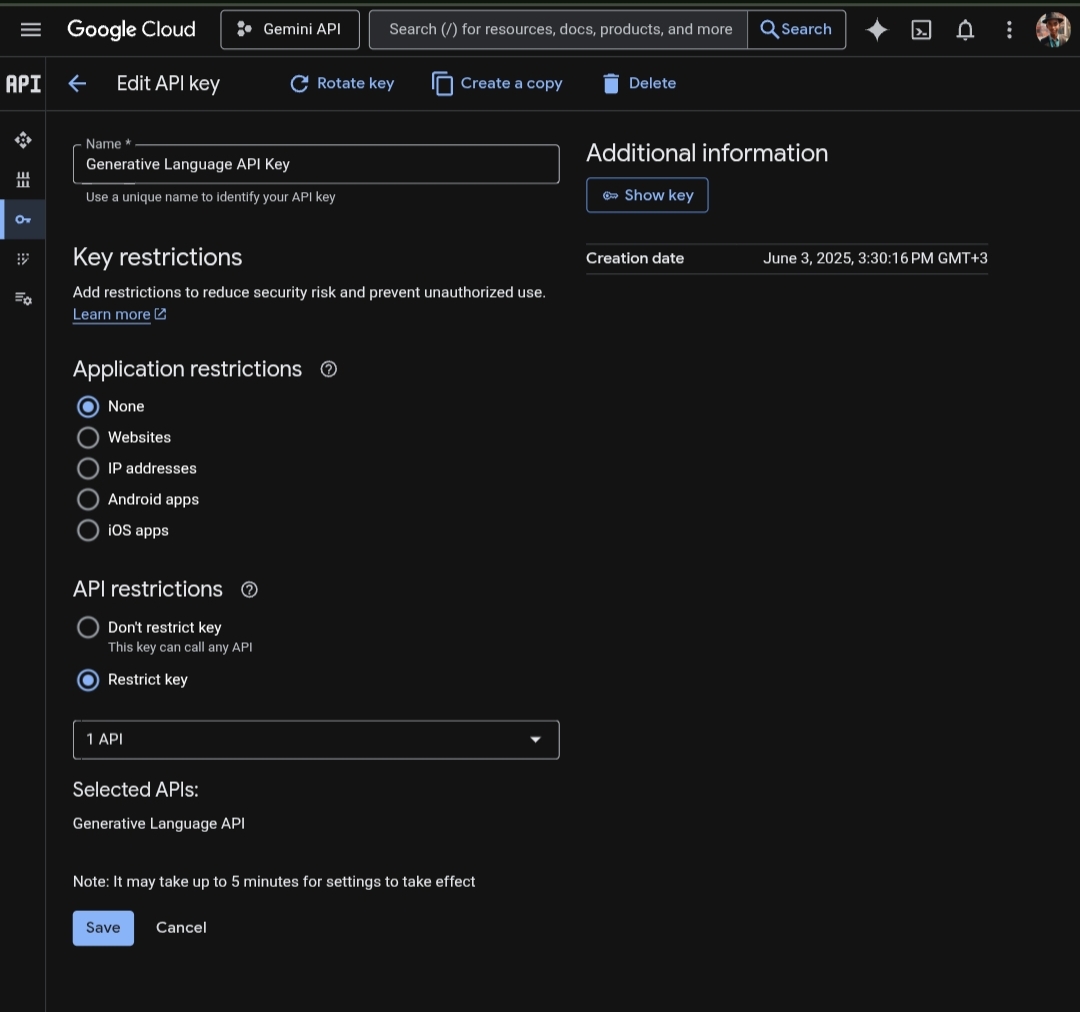Screen dimensions: 1080x1012
Task: Open the main navigation hamburger menu
Action: (30, 30)
